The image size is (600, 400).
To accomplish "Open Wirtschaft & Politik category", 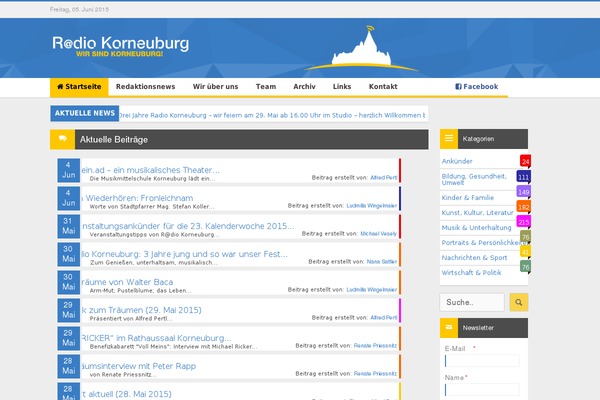I will 471,273.
